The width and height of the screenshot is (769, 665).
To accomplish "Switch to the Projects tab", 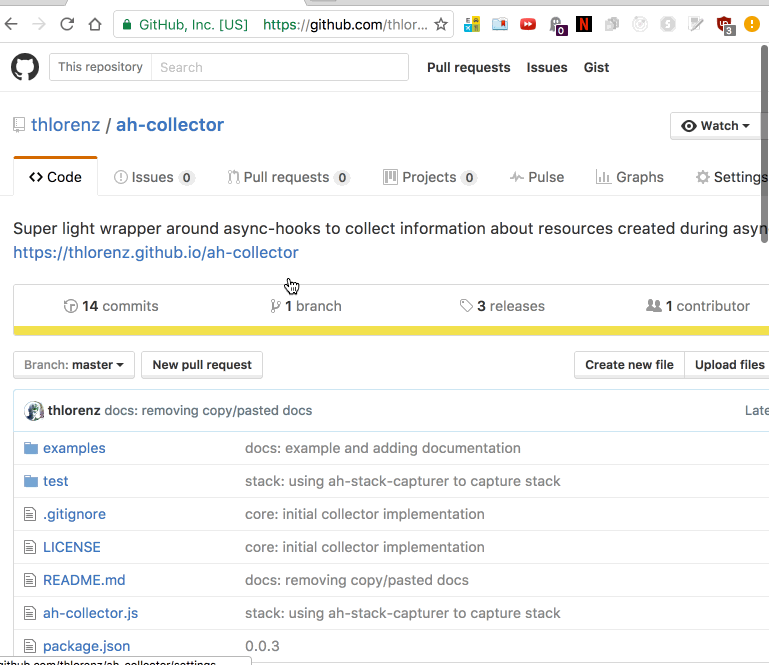I will pos(430,177).
